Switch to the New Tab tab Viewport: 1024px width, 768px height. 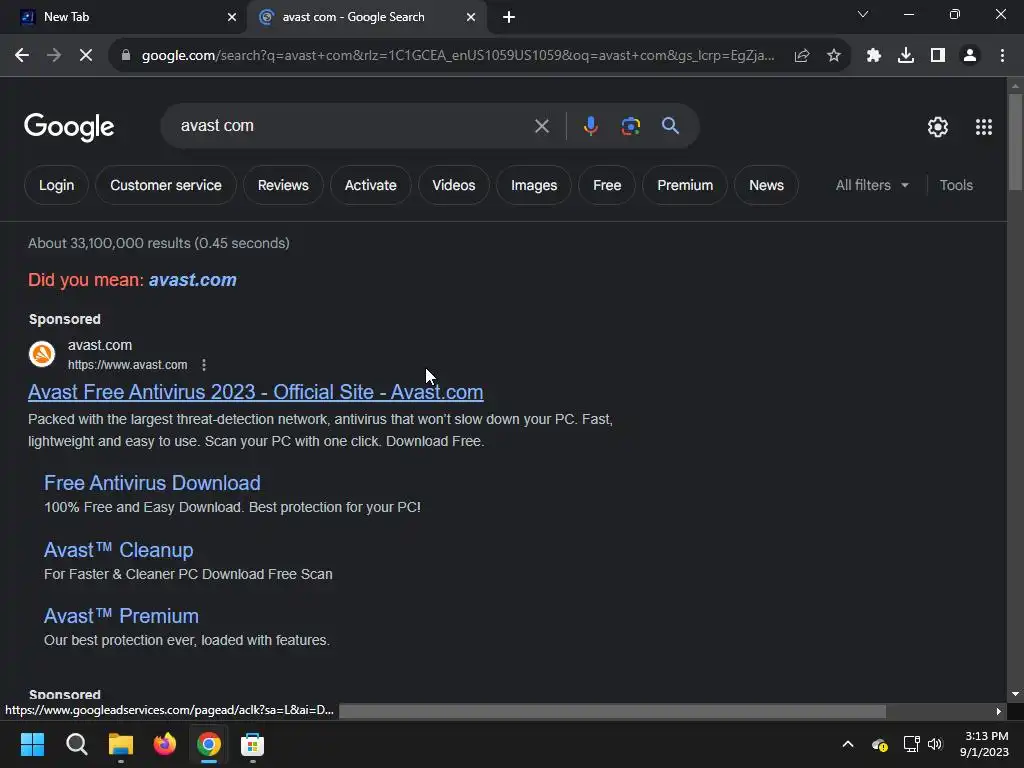tap(123, 17)
